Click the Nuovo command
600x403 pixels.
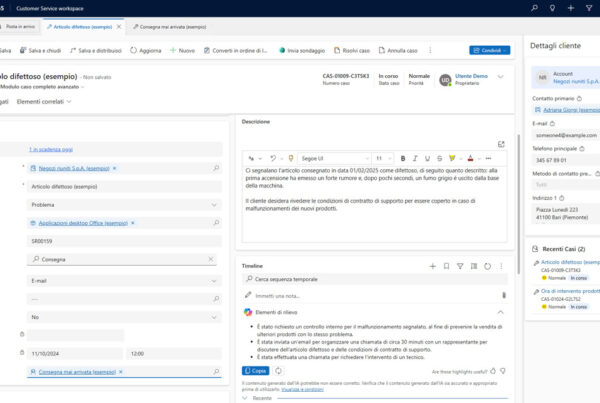[182, 51]
